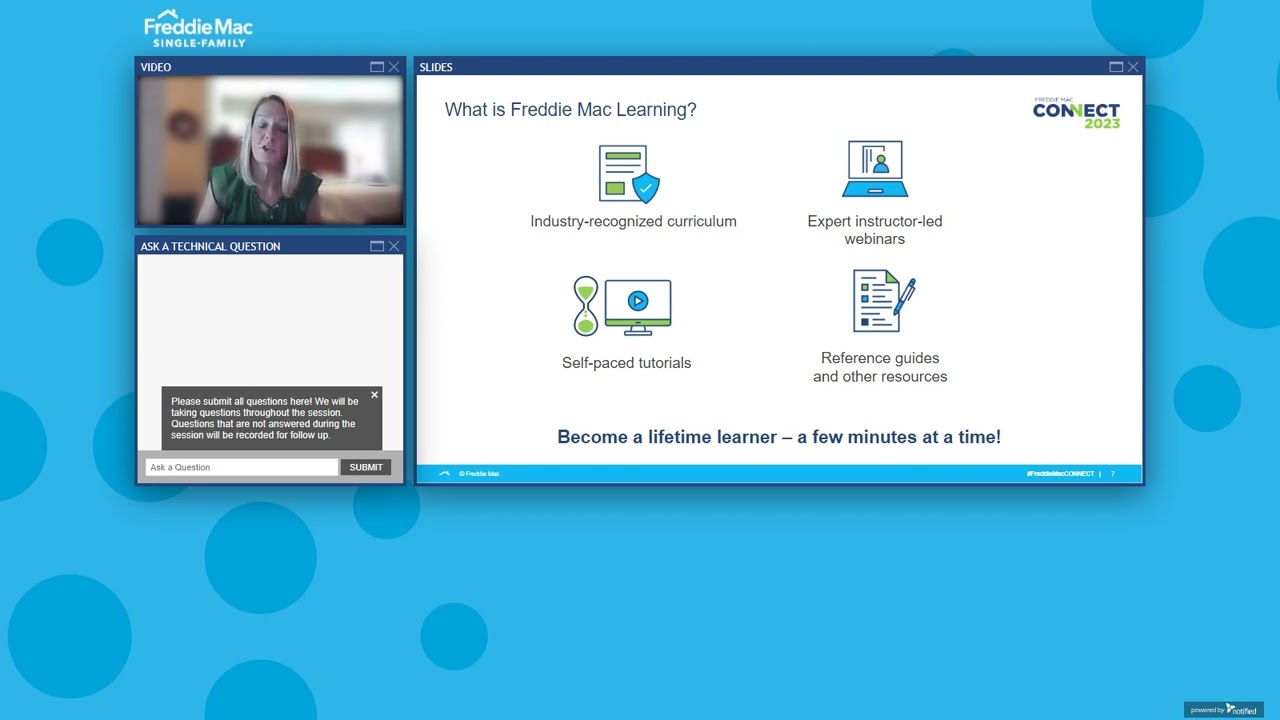The height and width of the screenshot is (720, 1280).
Task: Close the VIDEO panel
Action: (394, 67)
